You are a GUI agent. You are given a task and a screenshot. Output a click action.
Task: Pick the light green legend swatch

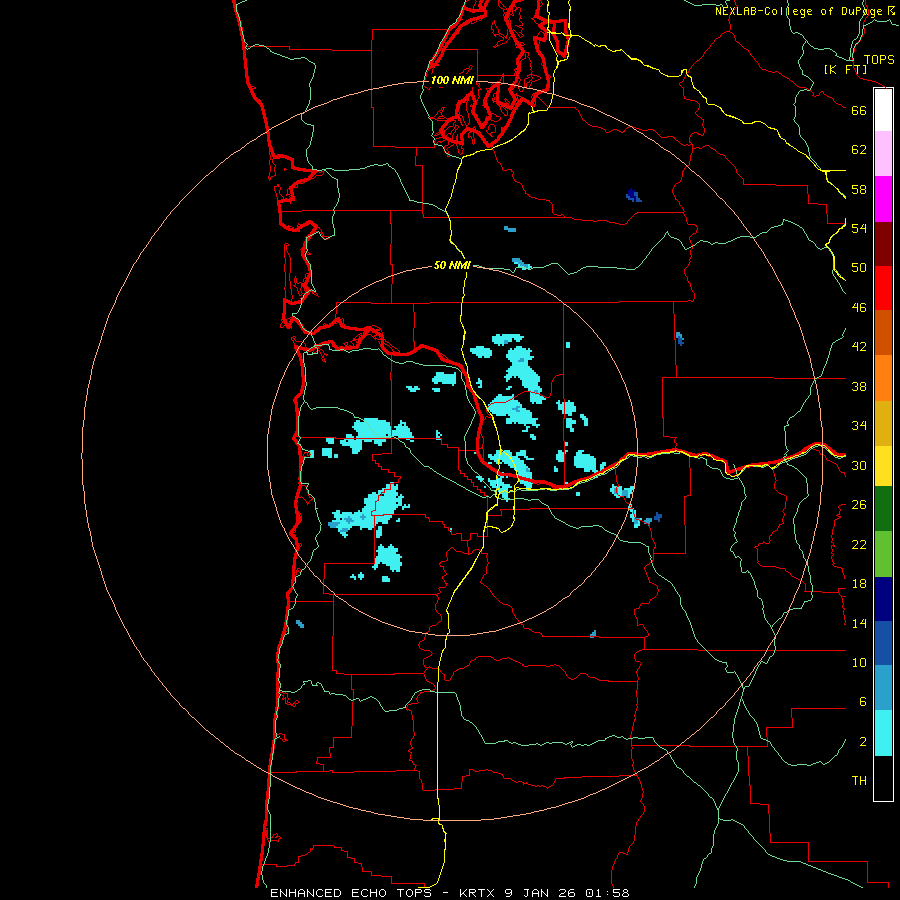(883, 554)
